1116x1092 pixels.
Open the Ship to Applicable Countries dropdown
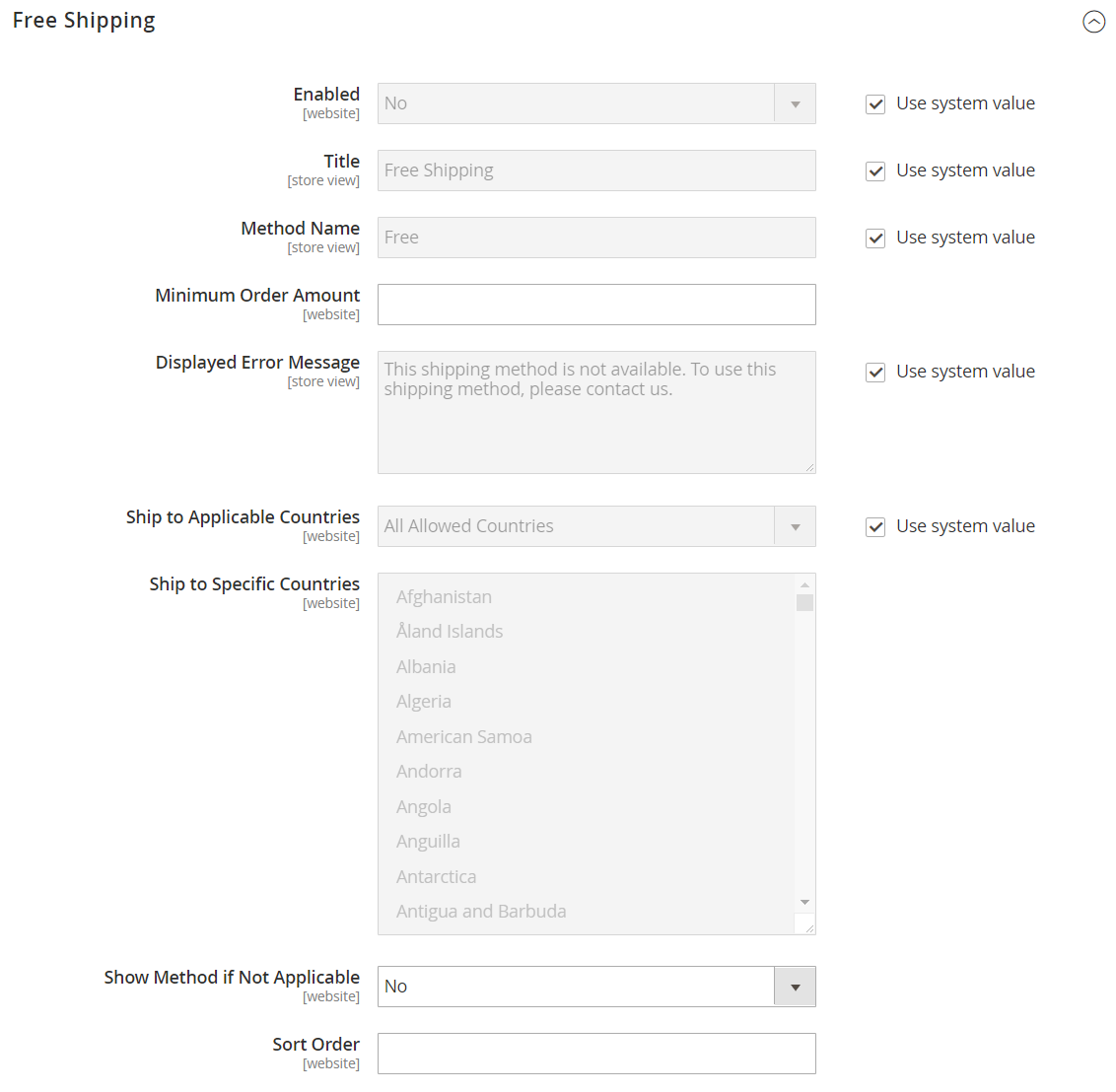[x=596, y=526]
